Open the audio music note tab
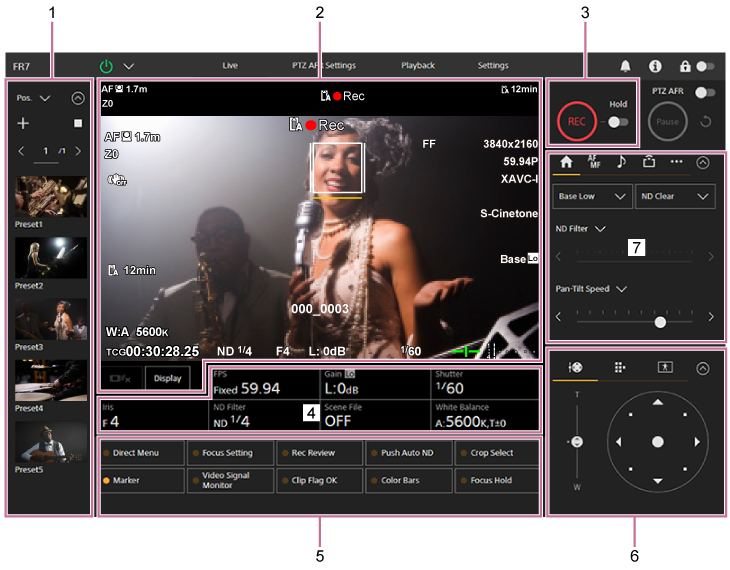The height and width of the screenshot is (570, 730). (621, 161)
